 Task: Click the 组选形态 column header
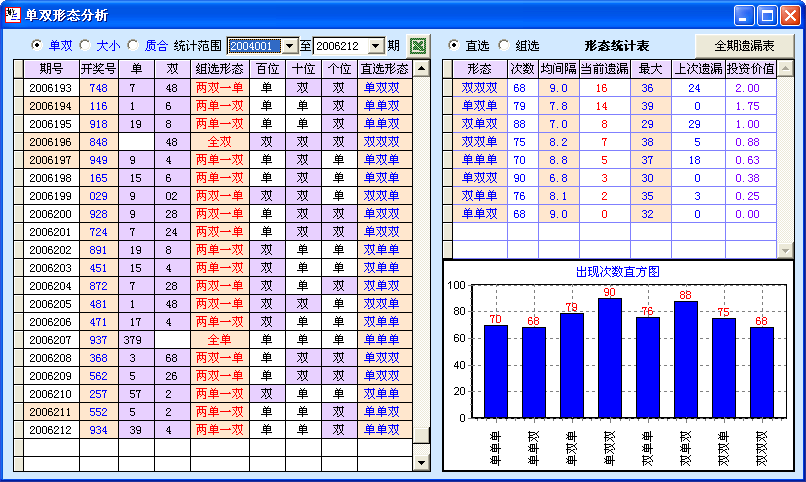tap(220, 68)
